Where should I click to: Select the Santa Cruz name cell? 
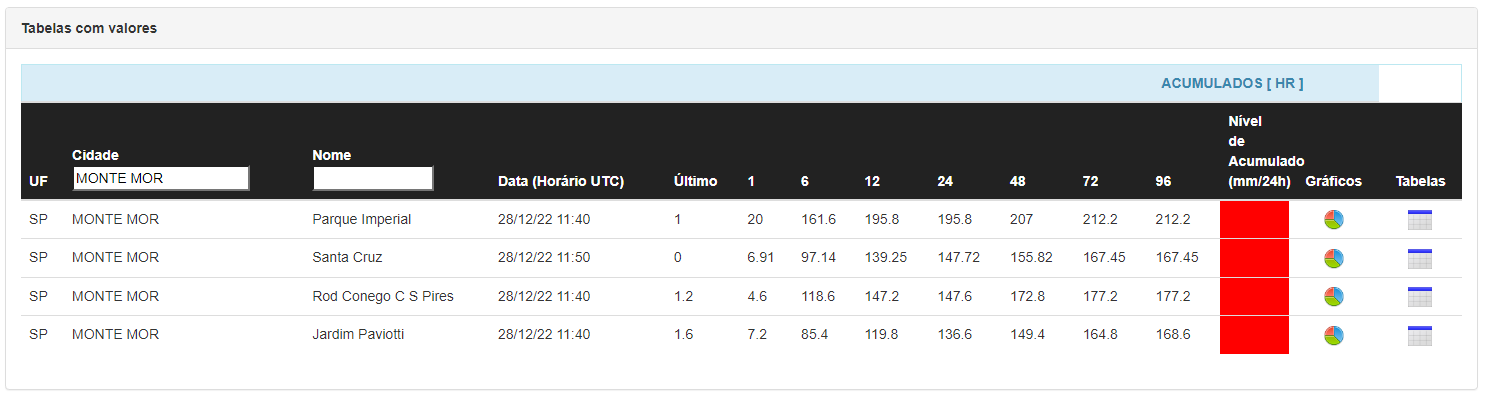347,258
